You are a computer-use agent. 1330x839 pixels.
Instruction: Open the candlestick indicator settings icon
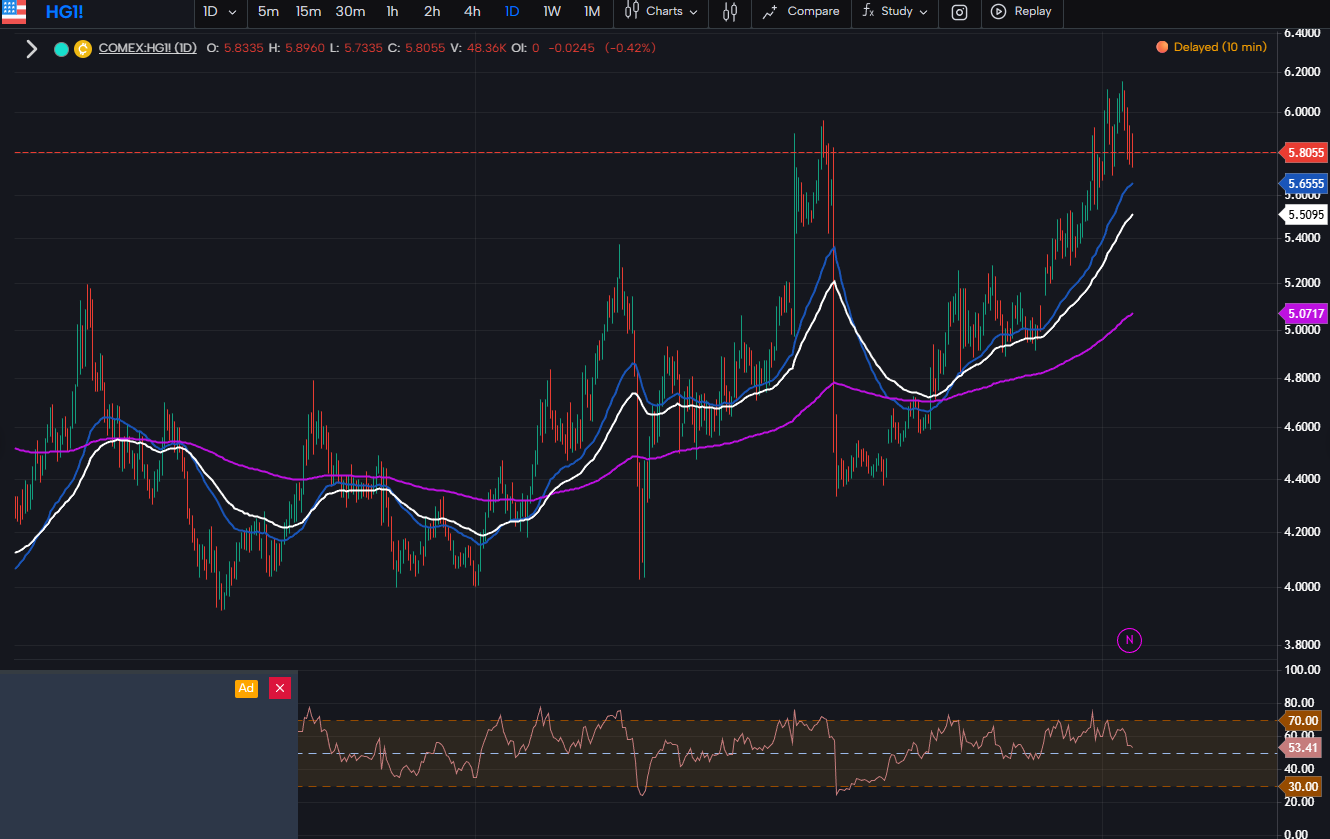point(730,12)
